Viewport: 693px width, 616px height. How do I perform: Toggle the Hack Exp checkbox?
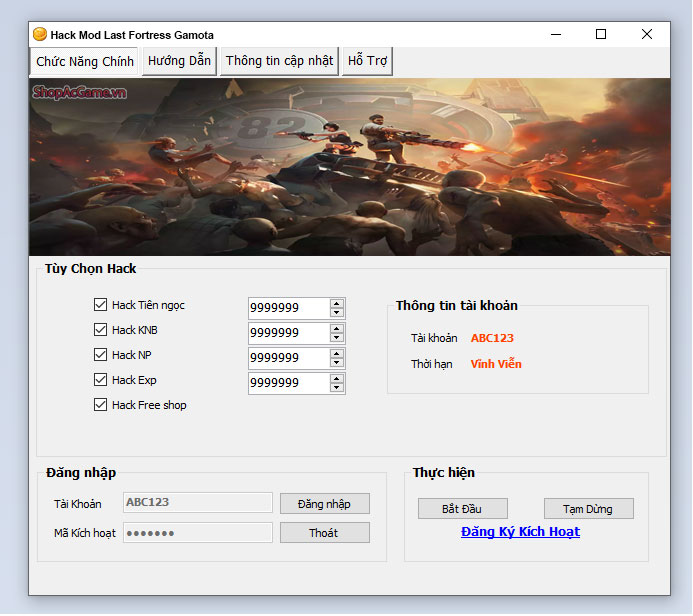pyautogui.click(x=100, y=380)
